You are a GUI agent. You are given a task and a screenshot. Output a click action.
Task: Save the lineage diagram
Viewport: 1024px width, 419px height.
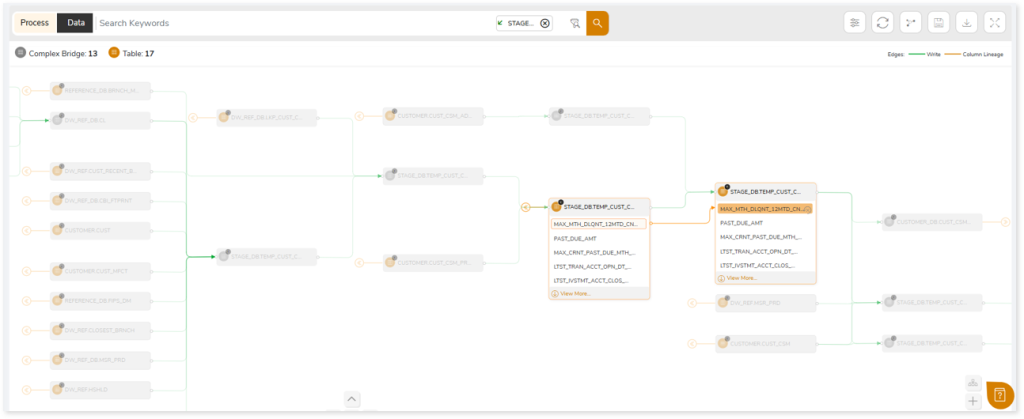pos(938,22)
